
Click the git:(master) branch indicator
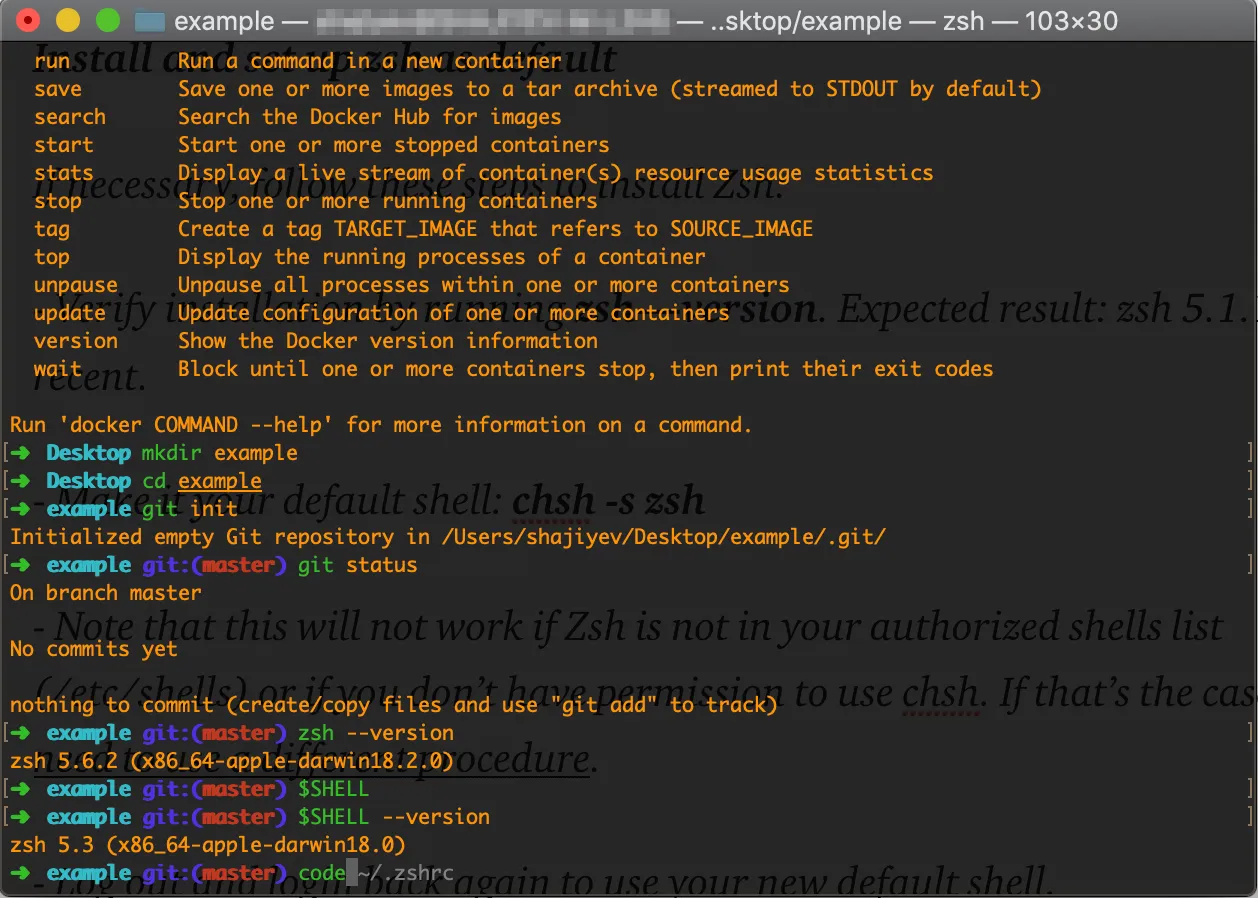(214, 564)
